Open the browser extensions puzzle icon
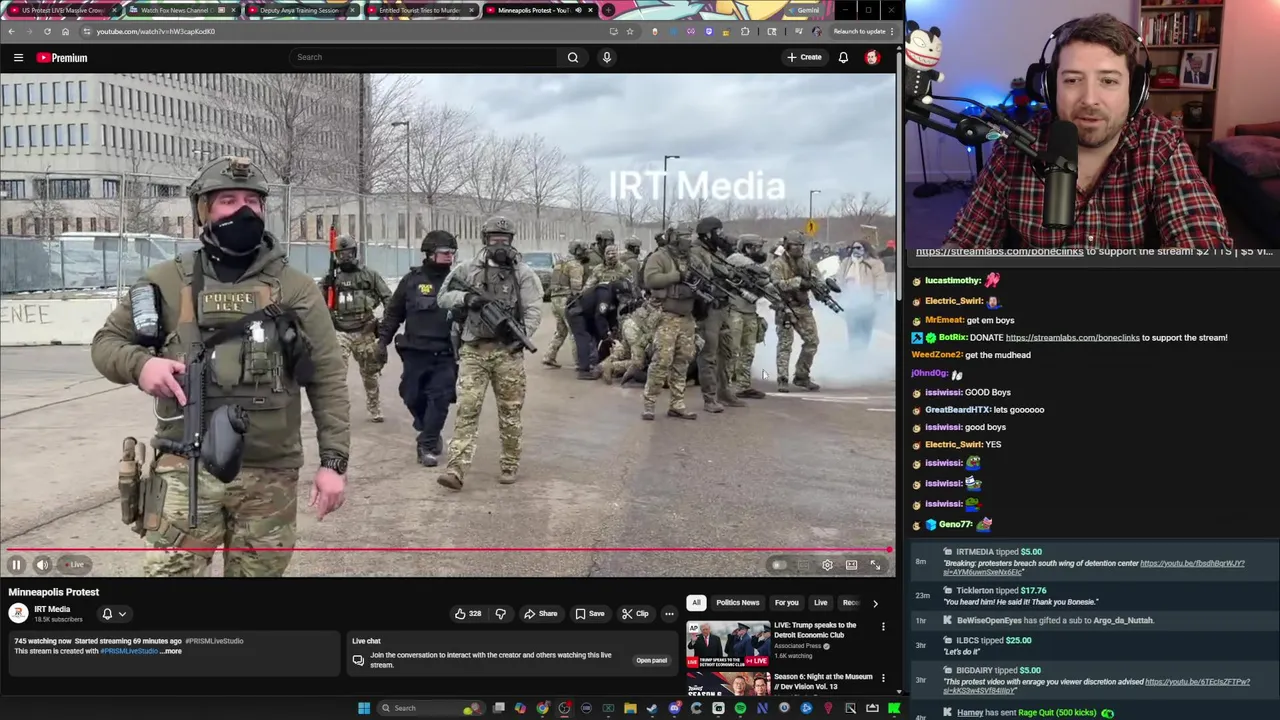1280x720 pixels. [x=745, y=31]
